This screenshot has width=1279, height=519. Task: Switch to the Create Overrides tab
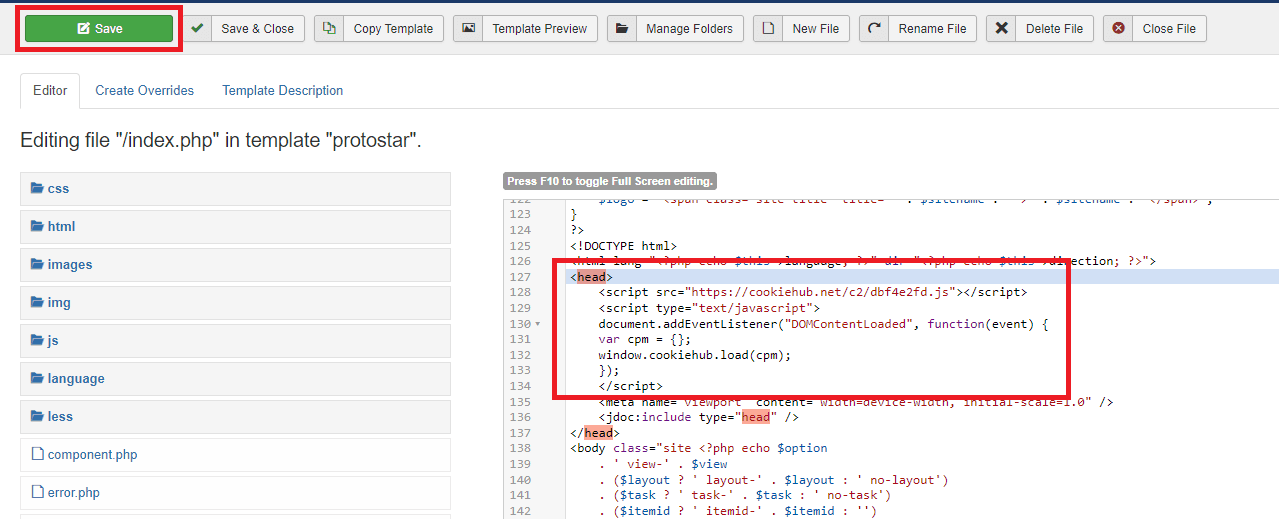tap(145, 90)
